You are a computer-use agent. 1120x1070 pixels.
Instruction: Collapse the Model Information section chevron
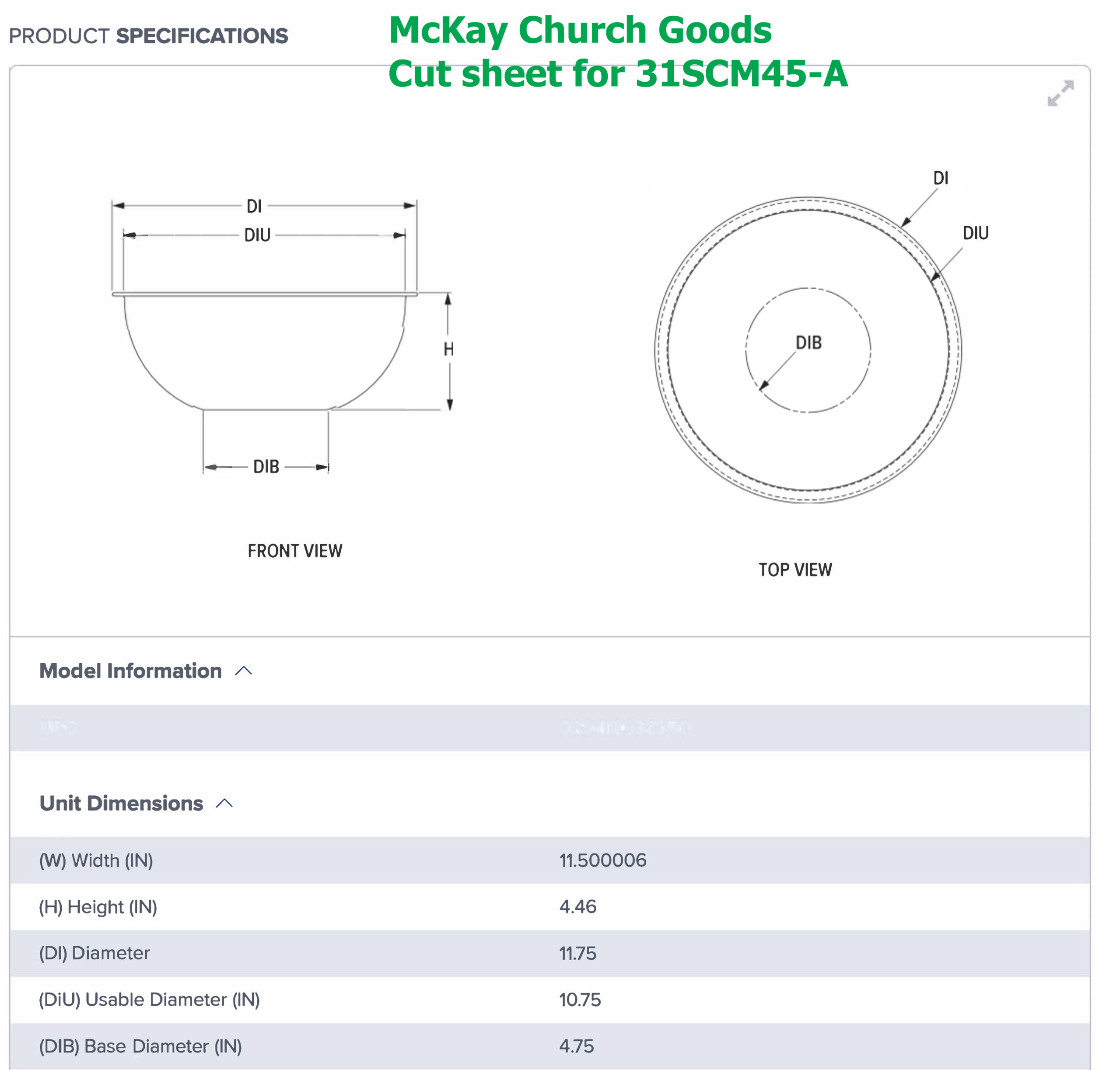coord(244,671)
